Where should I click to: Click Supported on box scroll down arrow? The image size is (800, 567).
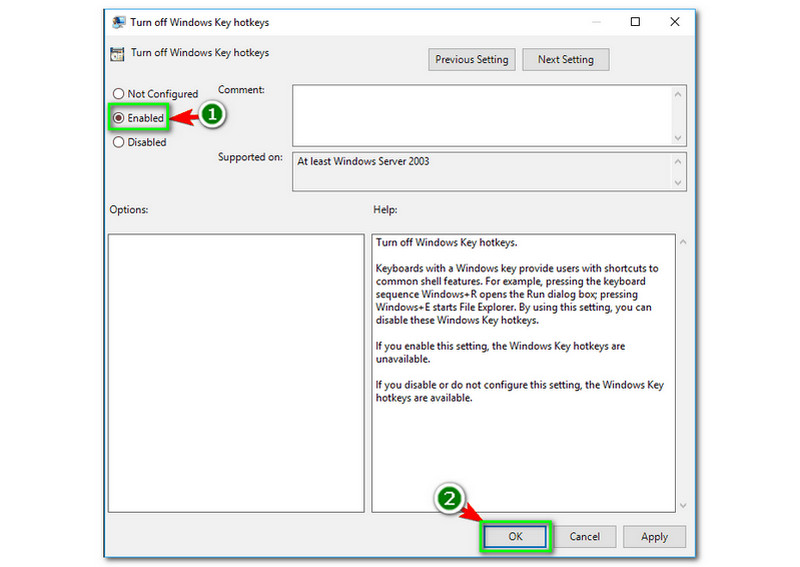click(x=679, y=182)
